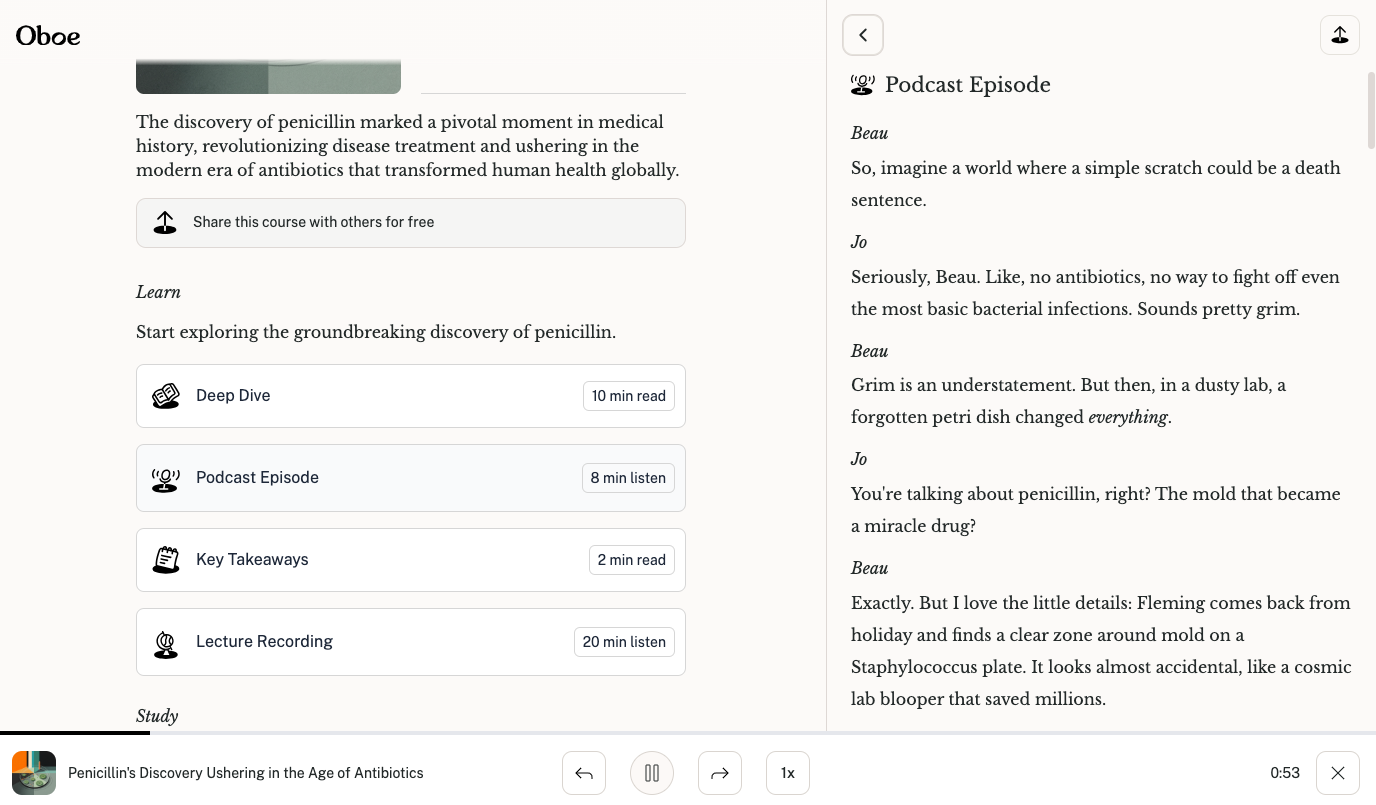Change the 1x playback speed

point(788,773)
